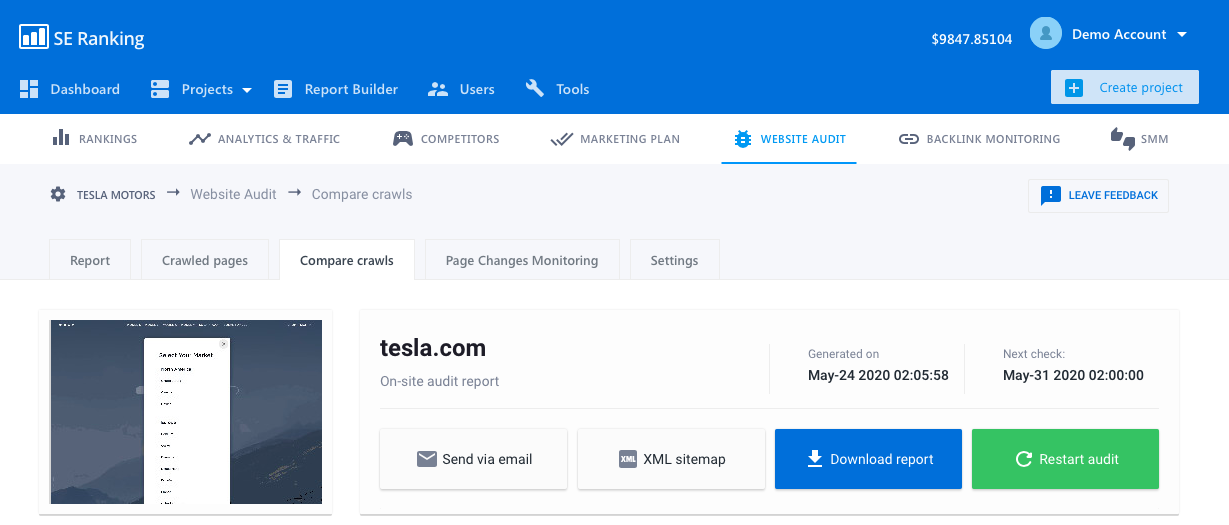Open the Dashboard grid icon
This screenshot has width=1229, height=525.
[x=29, y=89]
